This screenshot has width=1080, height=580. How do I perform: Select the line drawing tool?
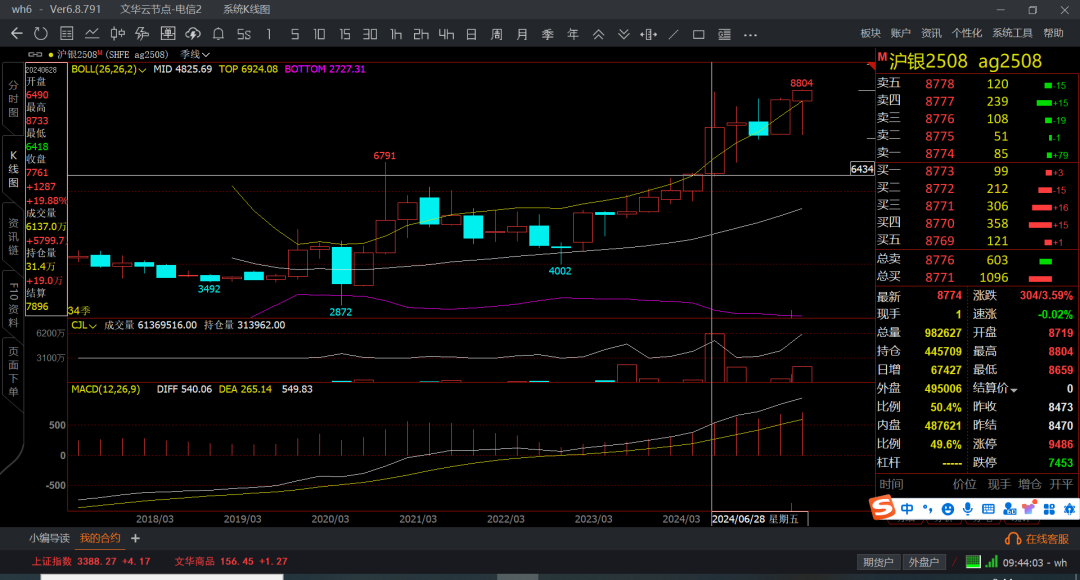[674, 34]
